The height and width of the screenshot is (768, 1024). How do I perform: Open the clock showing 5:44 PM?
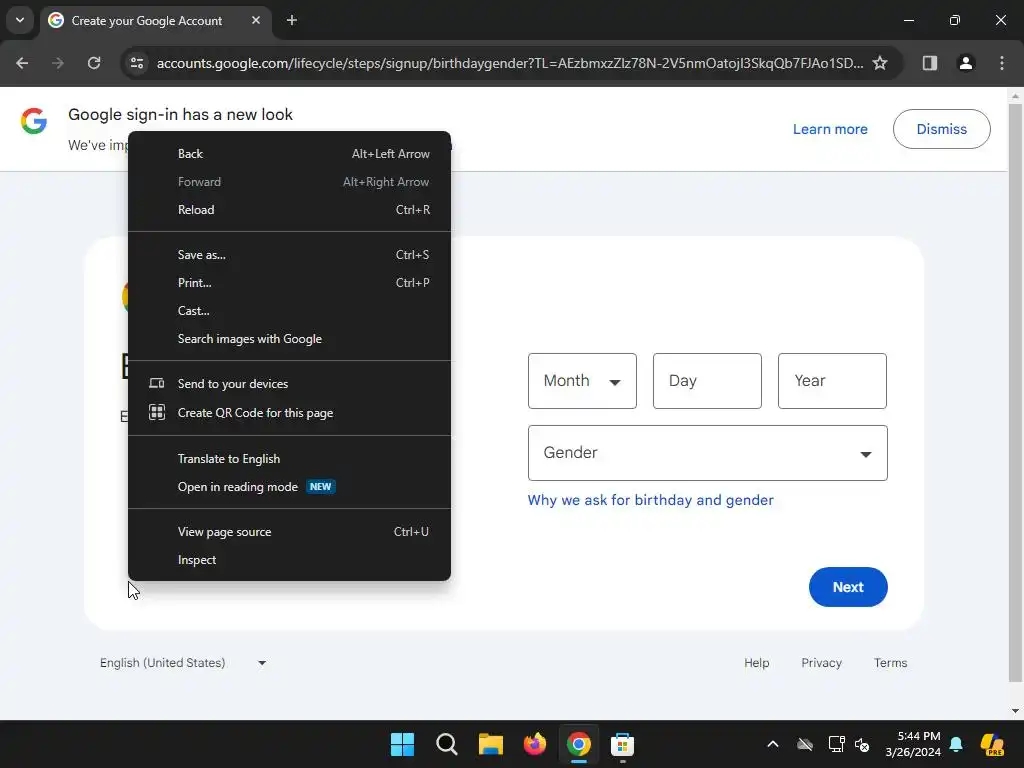tap(913, 744)
